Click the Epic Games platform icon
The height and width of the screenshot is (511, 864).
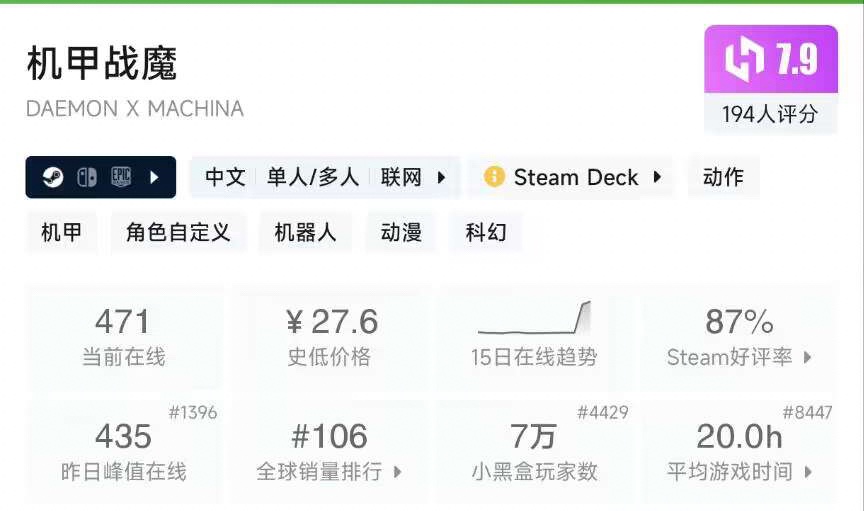122,177
